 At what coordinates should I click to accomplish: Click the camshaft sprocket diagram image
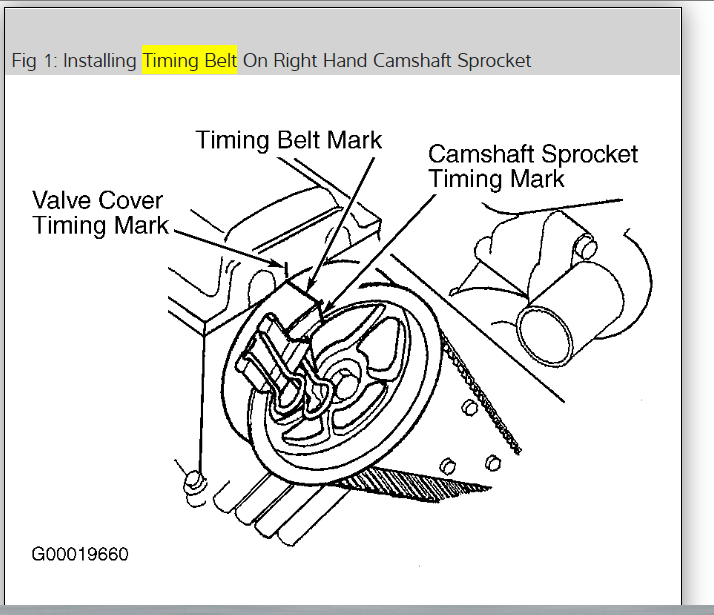coord(343,337)
